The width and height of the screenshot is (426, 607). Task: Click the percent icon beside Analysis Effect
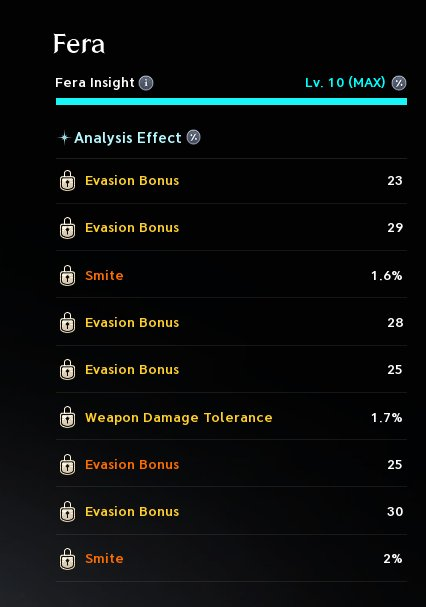[194, 137]
